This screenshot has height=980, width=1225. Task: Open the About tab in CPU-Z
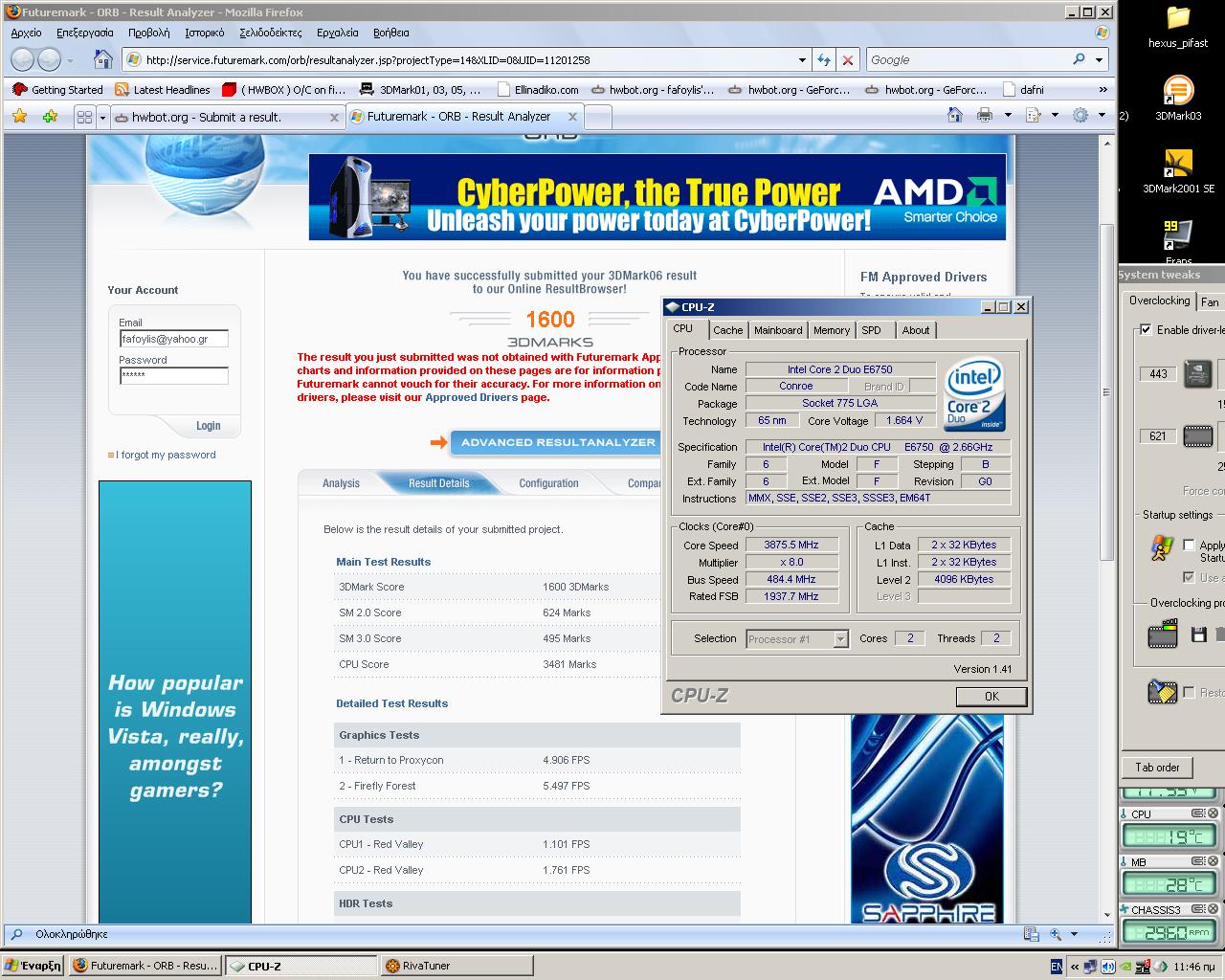click(x=915, y=330)
